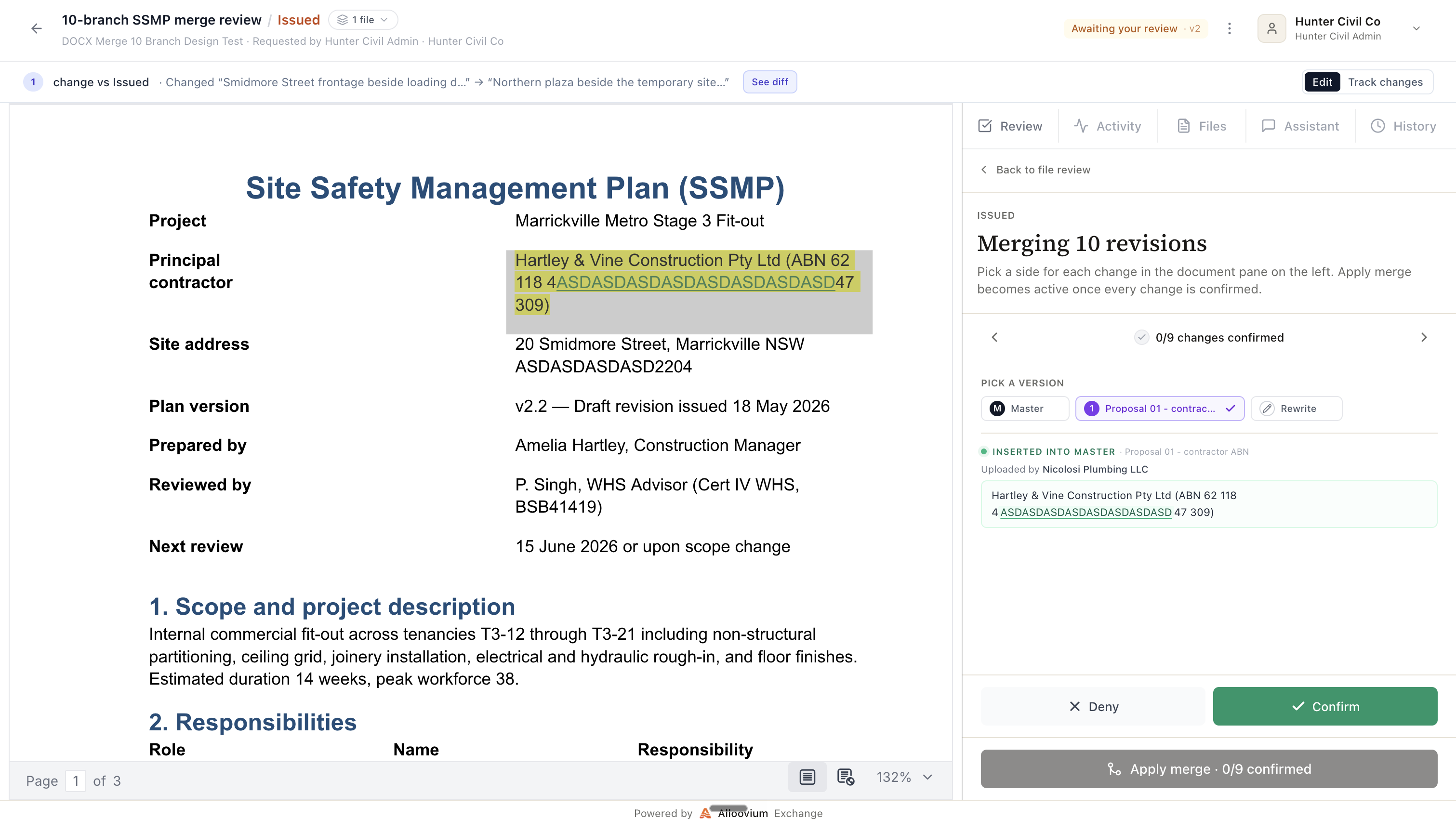The width and height of the screenshot is (1456, 819).
Task: Click the changes confirmed check circle
Action: click(x=1142, y=337)
